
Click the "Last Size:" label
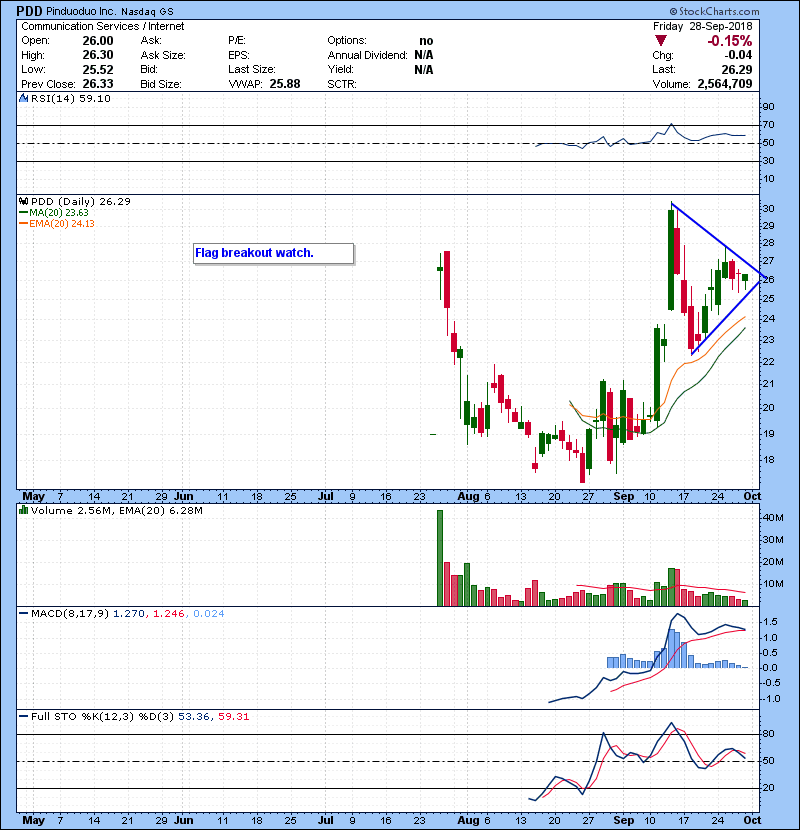pos(252,69)
